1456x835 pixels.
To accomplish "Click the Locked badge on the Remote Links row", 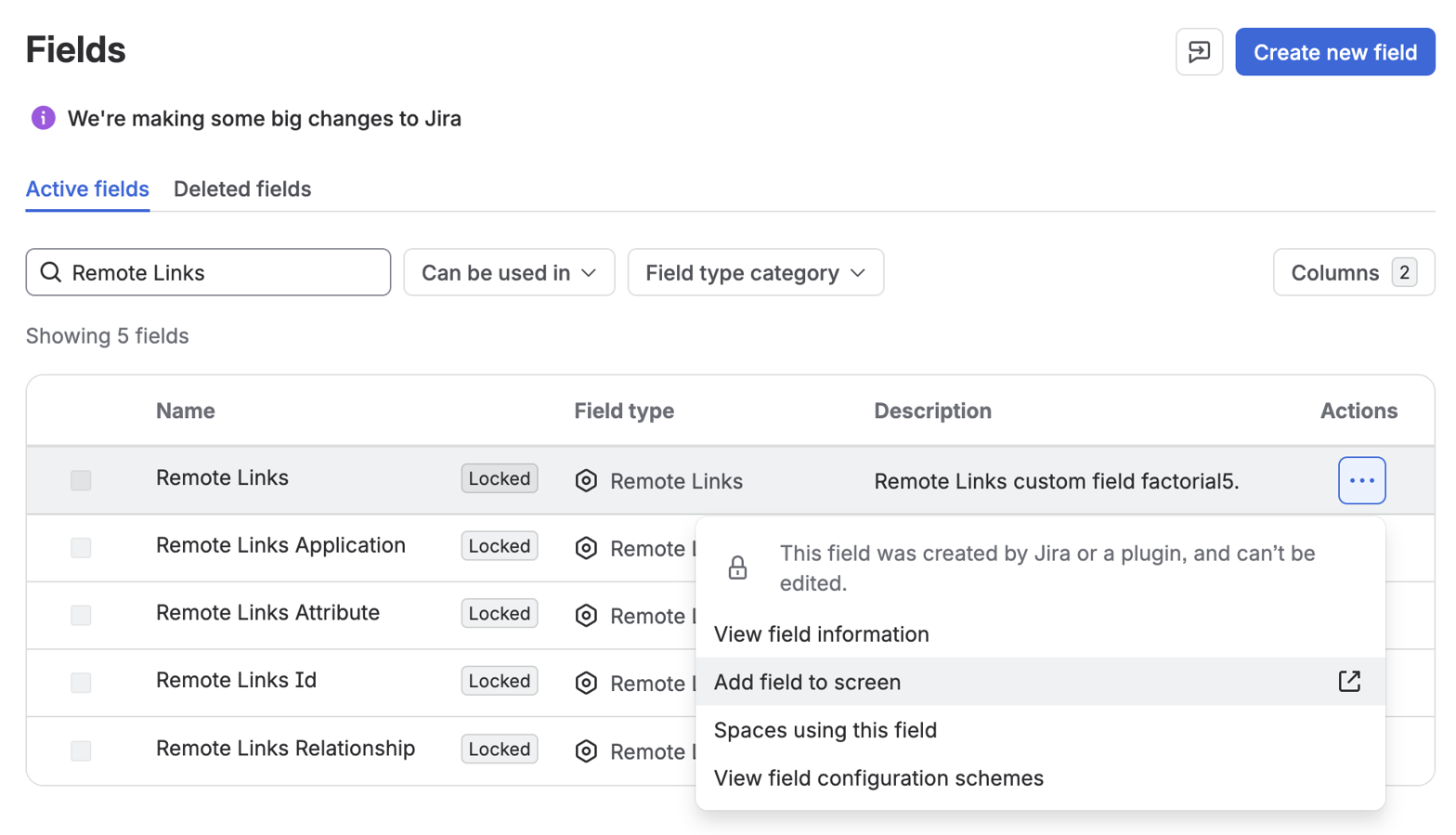I will point(500,478).
